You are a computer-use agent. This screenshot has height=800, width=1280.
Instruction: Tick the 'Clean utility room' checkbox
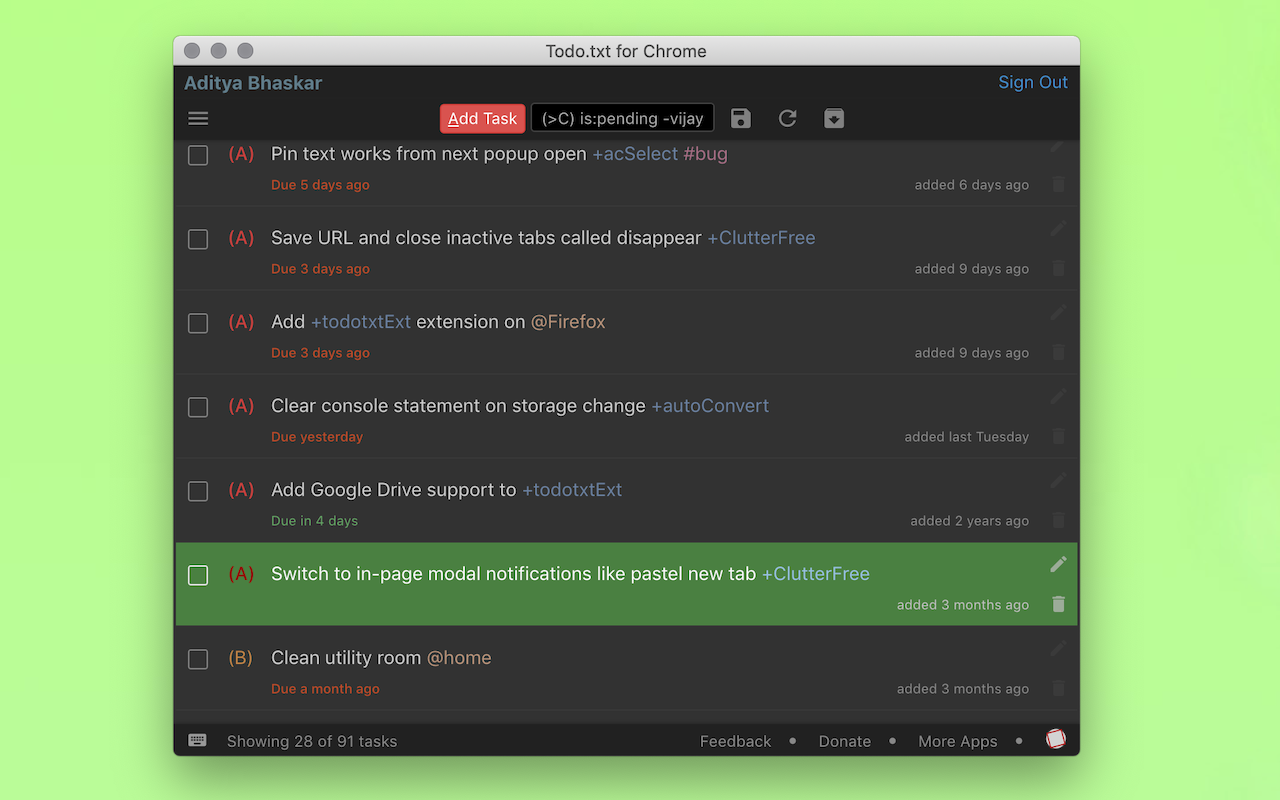[x=198, y=659]
